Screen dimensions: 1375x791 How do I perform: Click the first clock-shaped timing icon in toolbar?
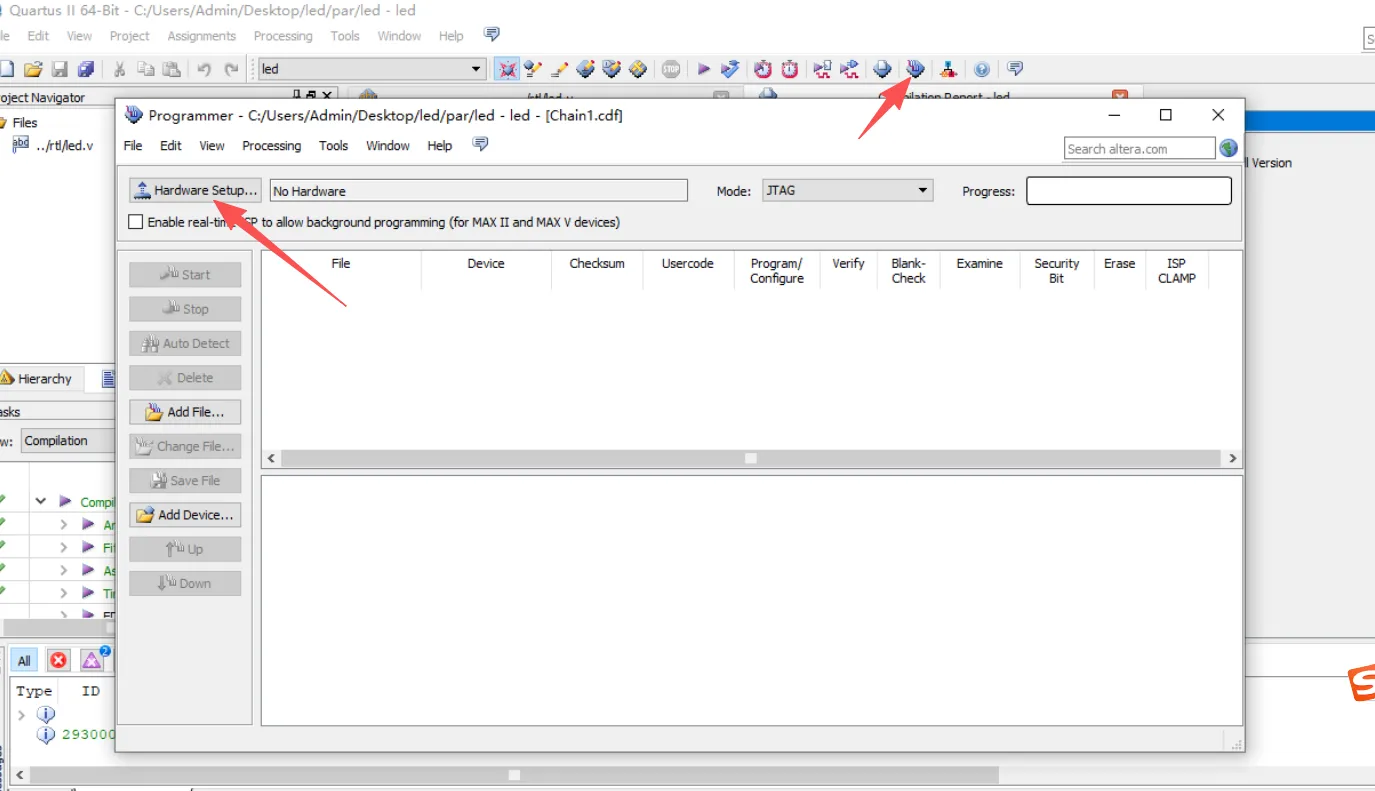click(763, 69)
